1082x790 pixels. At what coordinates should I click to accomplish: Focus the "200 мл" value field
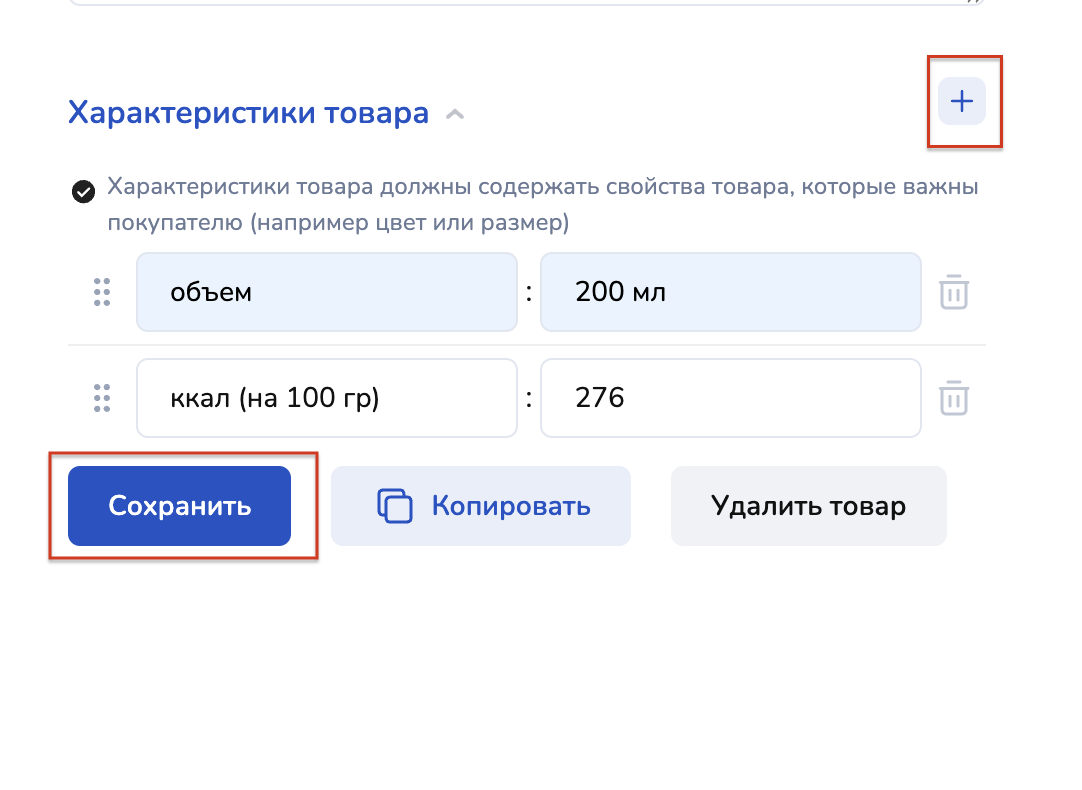(x=730, y=292)
